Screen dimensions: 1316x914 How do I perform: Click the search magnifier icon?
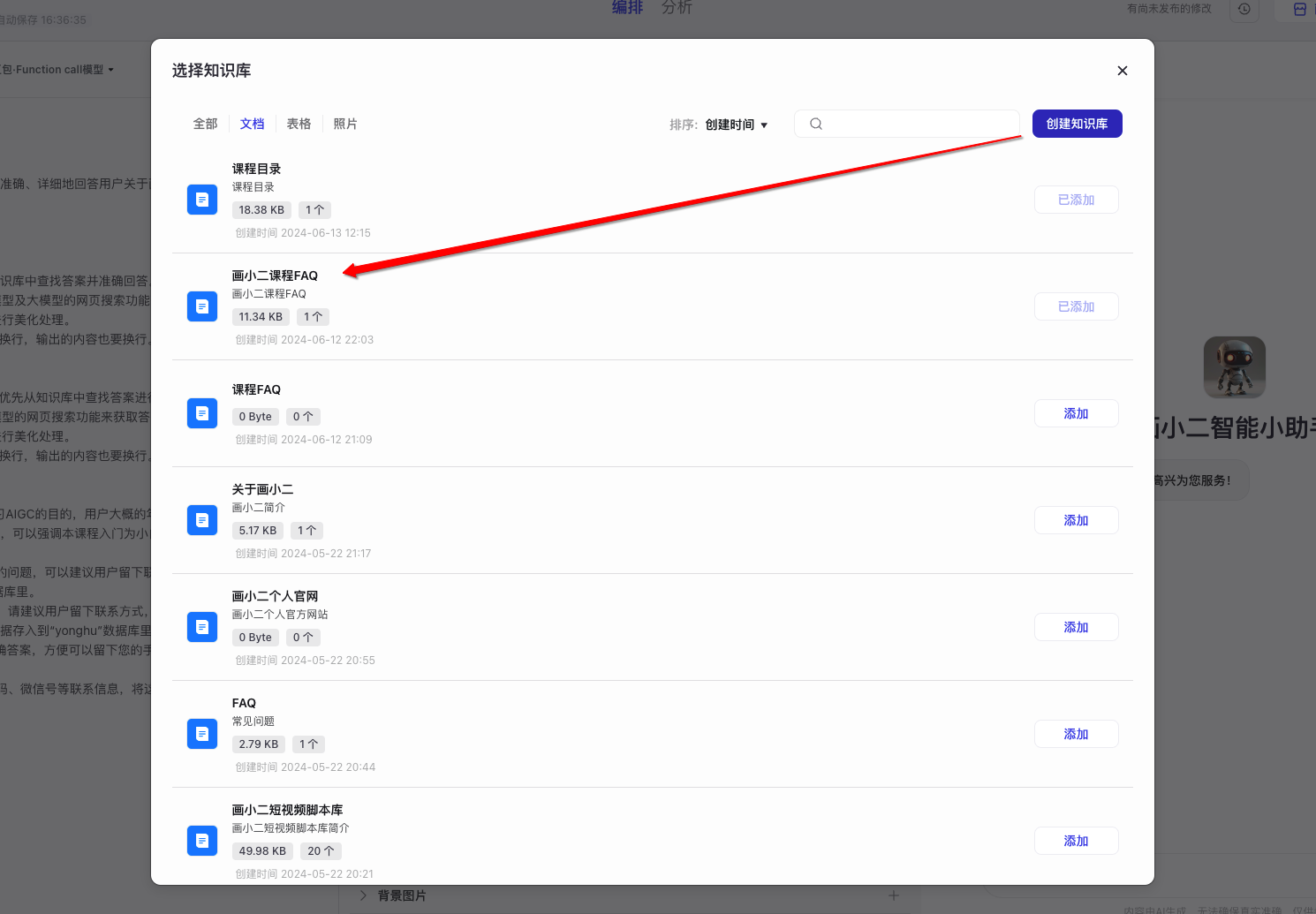(x=816, y=124)
